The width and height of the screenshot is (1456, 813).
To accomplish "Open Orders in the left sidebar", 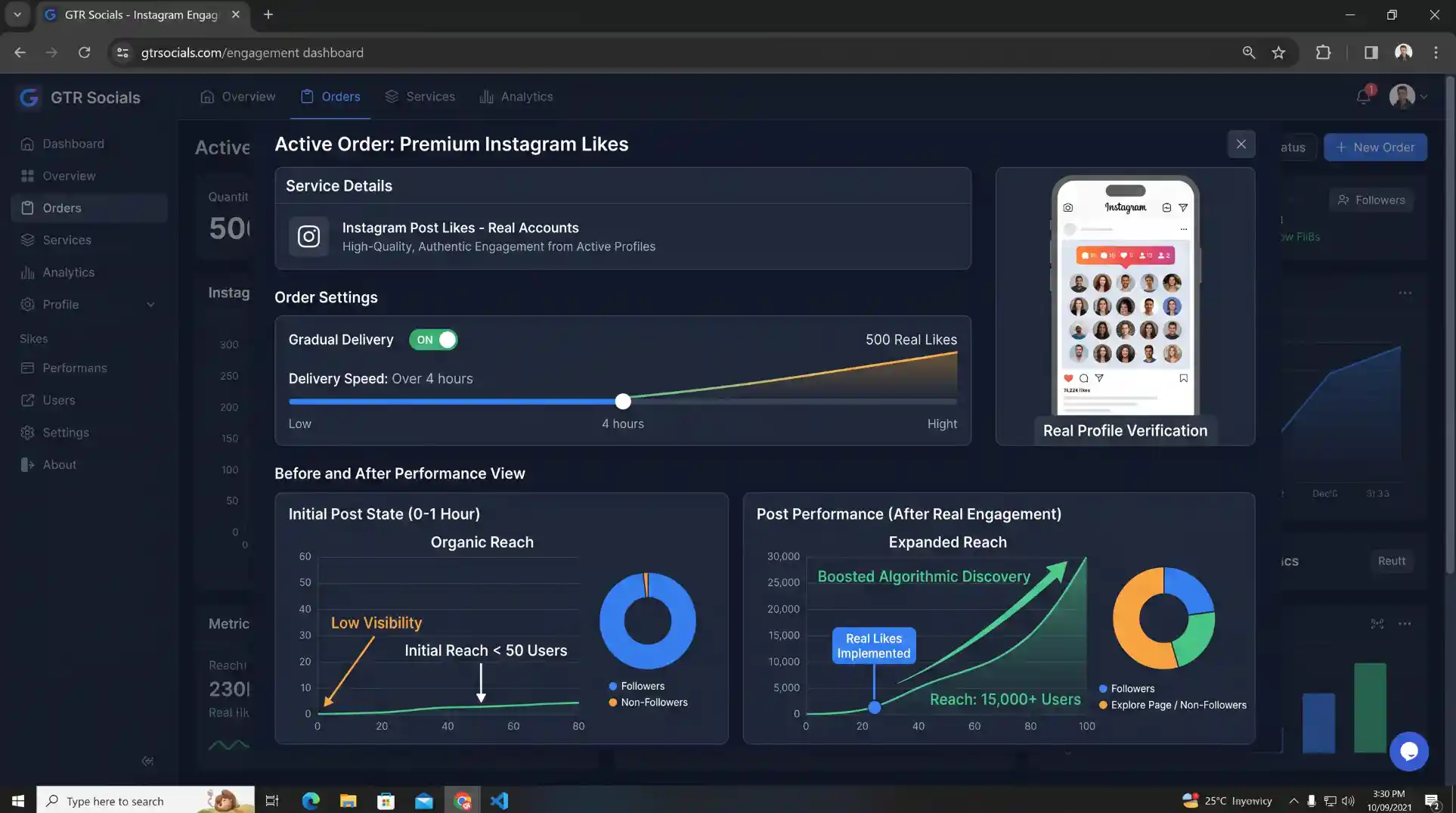I will pyautogui.click(x=89, y=208).
